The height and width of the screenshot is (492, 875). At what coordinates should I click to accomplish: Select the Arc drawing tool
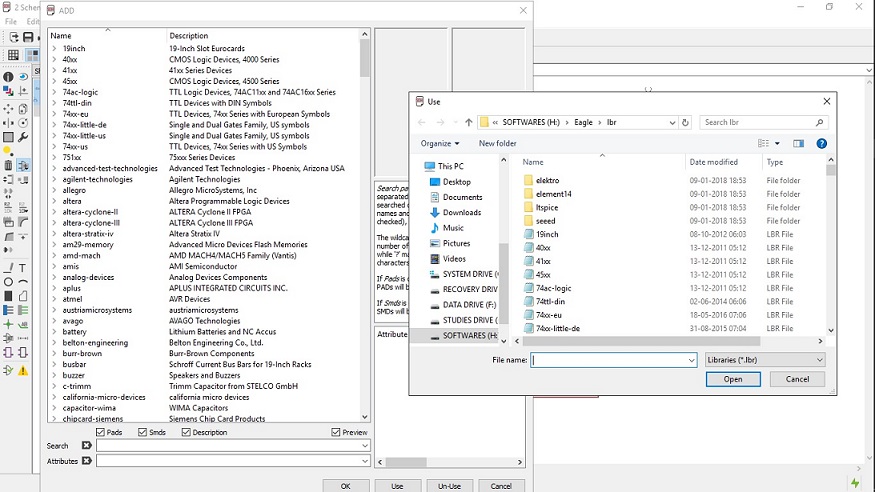pyautogui.click(x=23, y=282)
